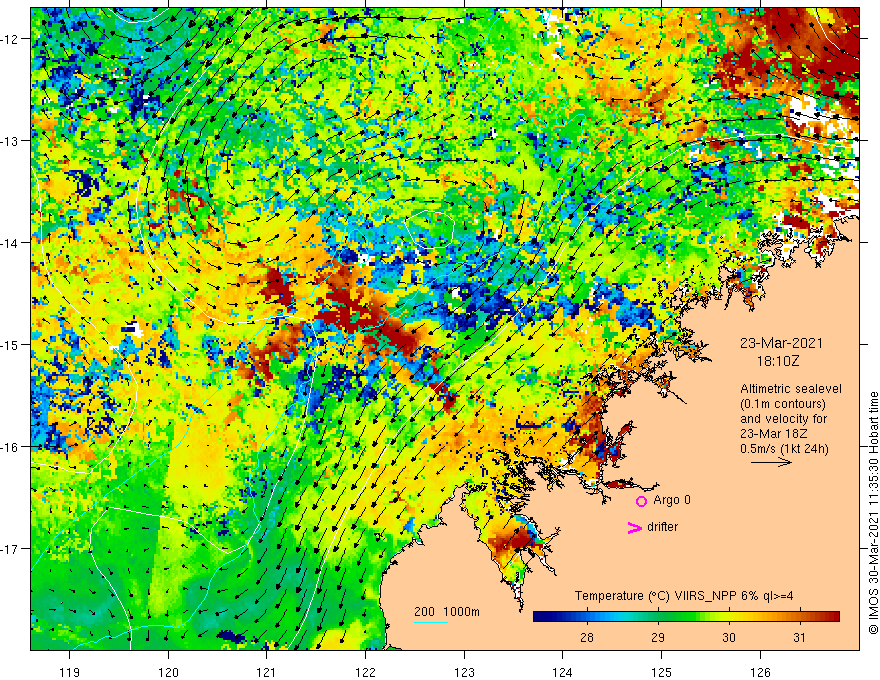880x680 pixels.
Task: Click latitude axis label -17
Action: click(11, 549)
